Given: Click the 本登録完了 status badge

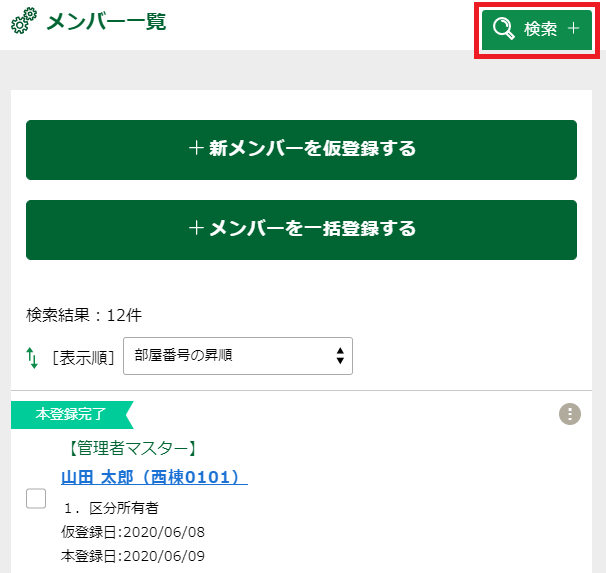Looking at the screenshot, I should (70, 412).
